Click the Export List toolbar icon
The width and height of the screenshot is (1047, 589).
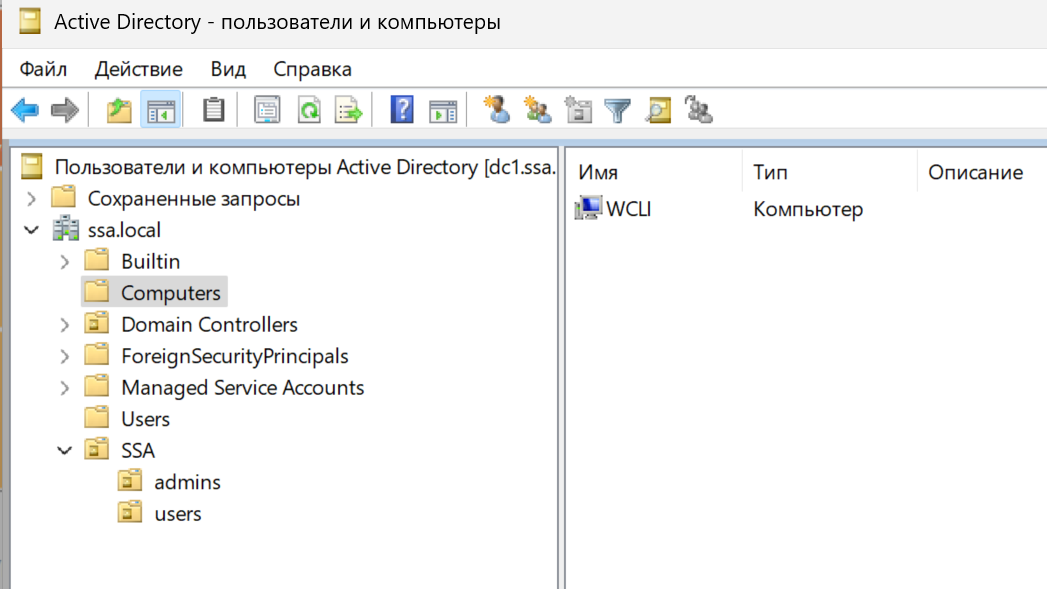[x=348, y=110]
